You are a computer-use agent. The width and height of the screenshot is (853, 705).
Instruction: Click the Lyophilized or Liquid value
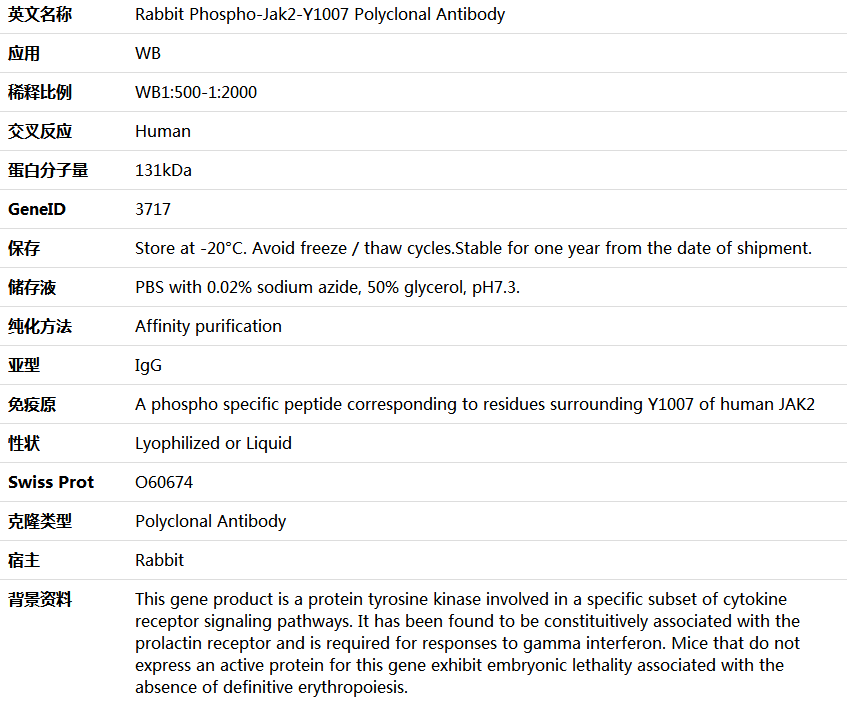point(213,443)
